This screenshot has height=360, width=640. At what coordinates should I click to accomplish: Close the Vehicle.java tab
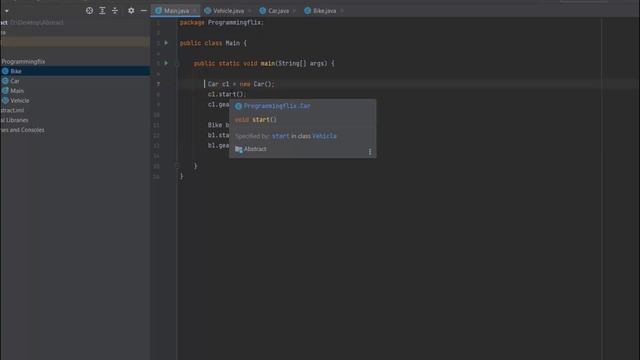pos(249,11)
